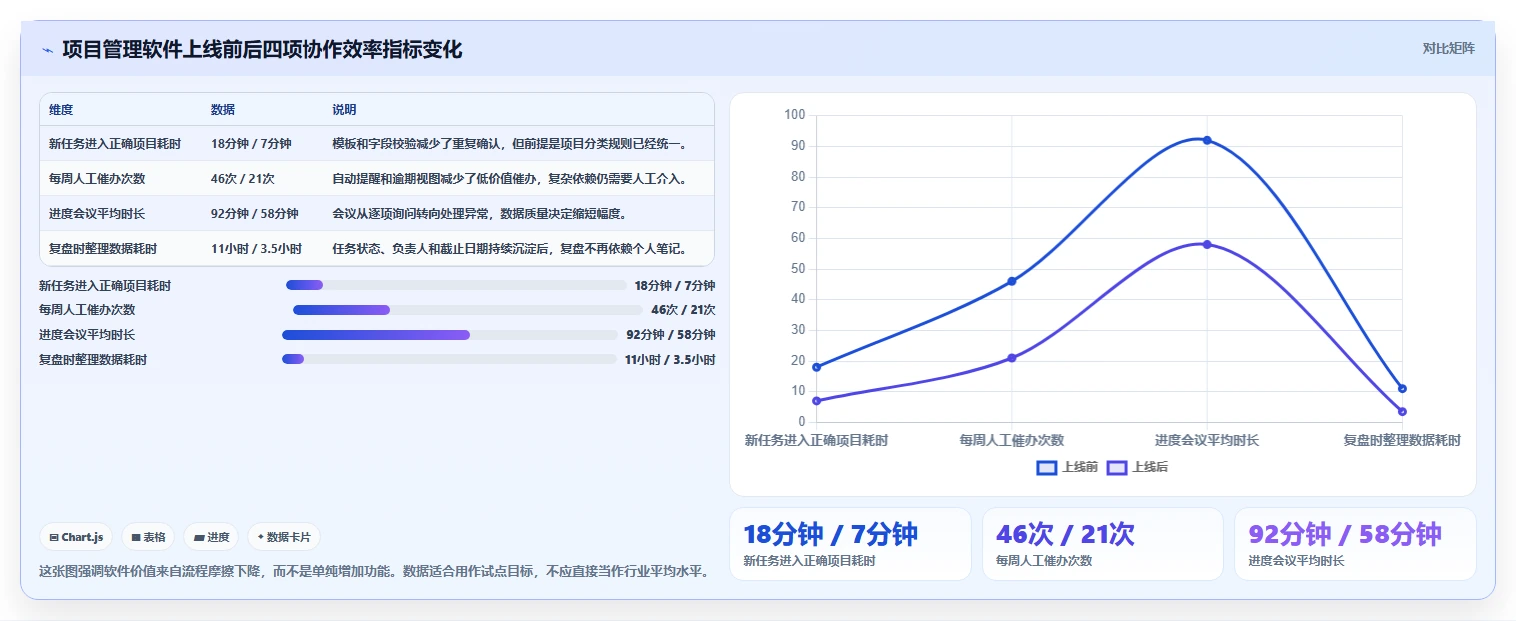The height and width of the screenshot is (621, 1516).
Task: Click the 上线前 point at 11 for 复盘时整理数据耗时
Action: [1402, 388]
